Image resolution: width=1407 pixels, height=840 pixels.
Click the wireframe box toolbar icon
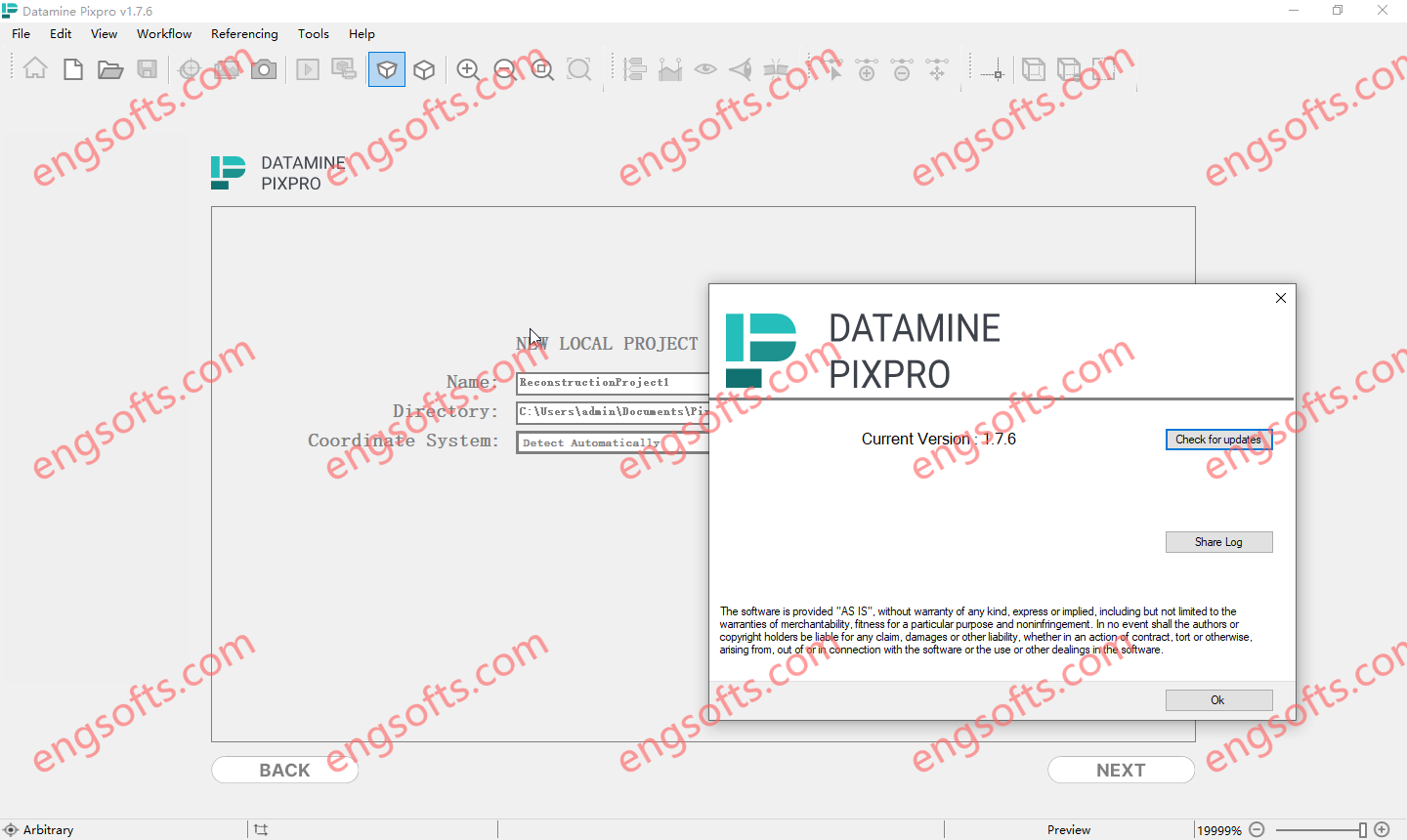click(1033, 69)
